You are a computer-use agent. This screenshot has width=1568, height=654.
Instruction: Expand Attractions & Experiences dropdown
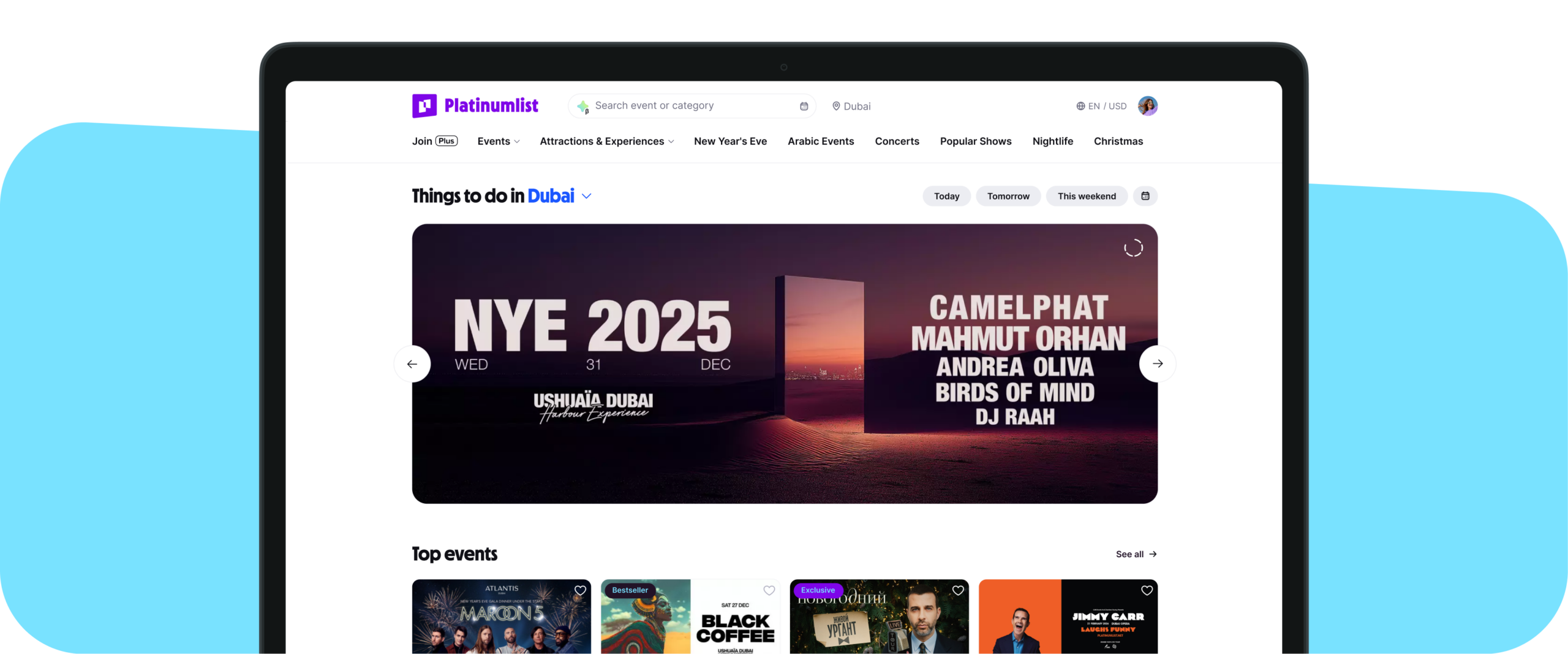pyautogui.click(x=606, y=142)
